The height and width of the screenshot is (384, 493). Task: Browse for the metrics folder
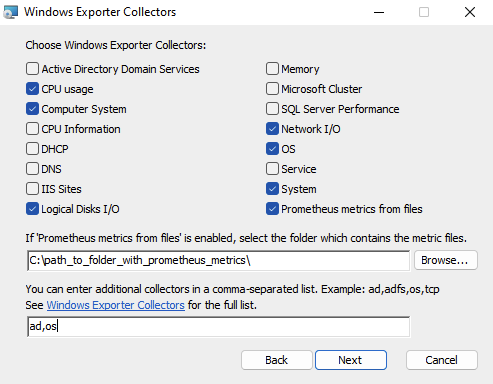pos(446,260)
